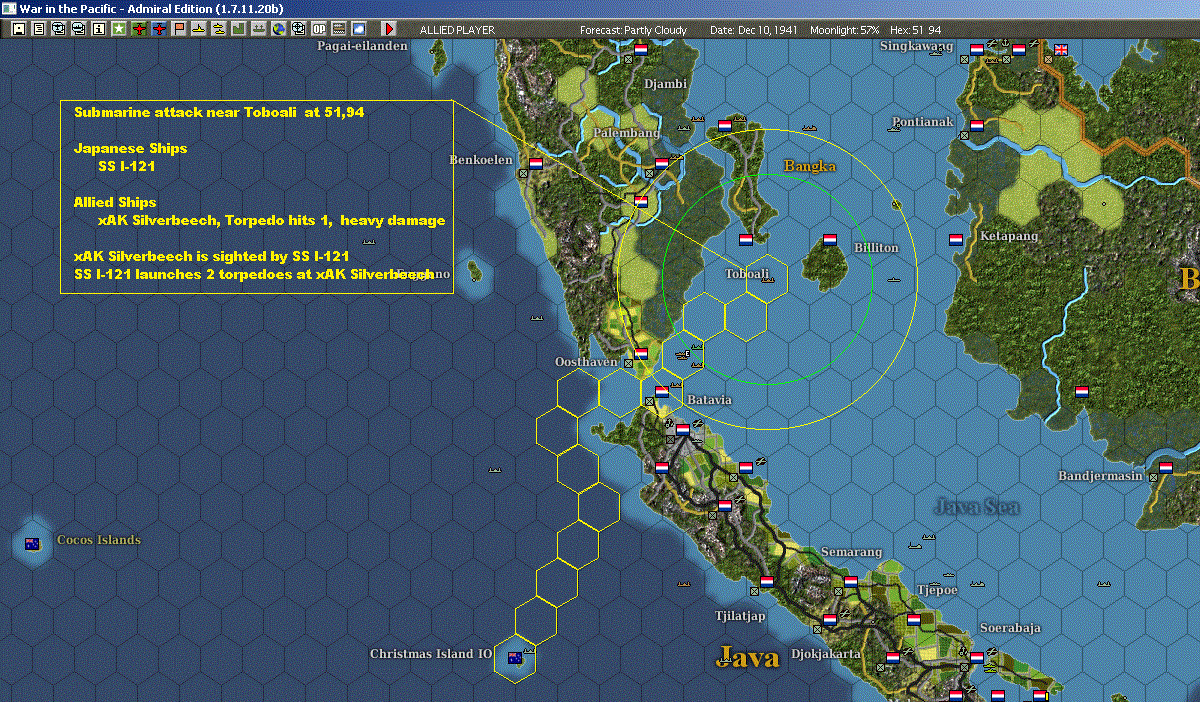This screenshot has width=1200, height=702.
Task: Select the Dutch flag base near Ketapang
Action: coord(955,240)
